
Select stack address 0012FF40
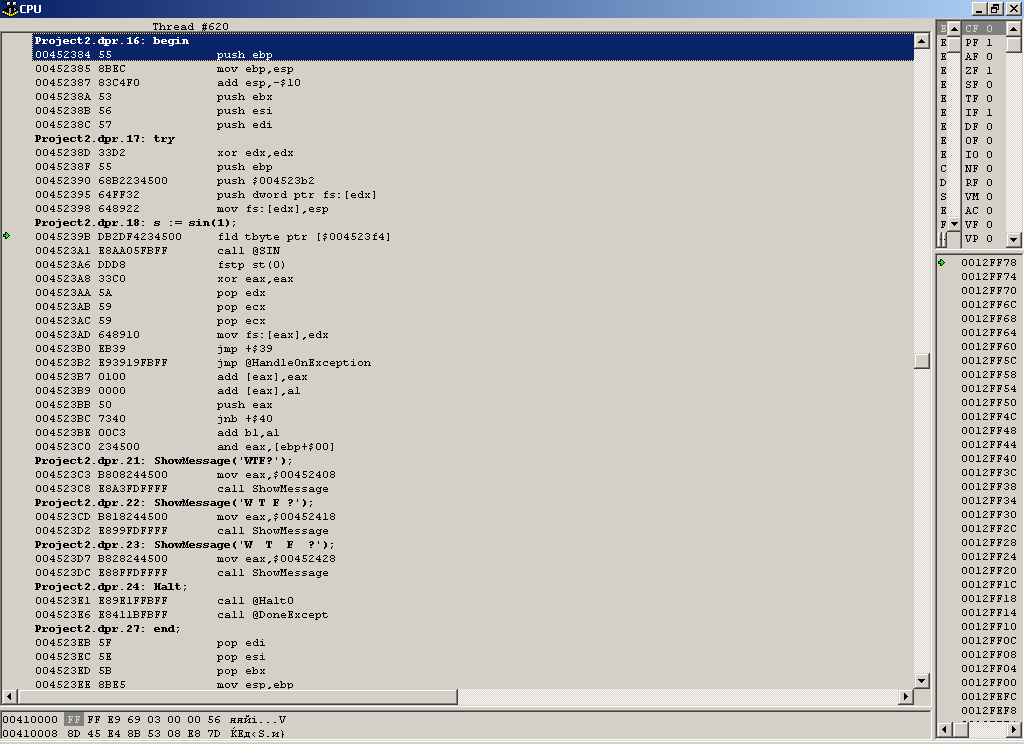[x=988, y=459]
